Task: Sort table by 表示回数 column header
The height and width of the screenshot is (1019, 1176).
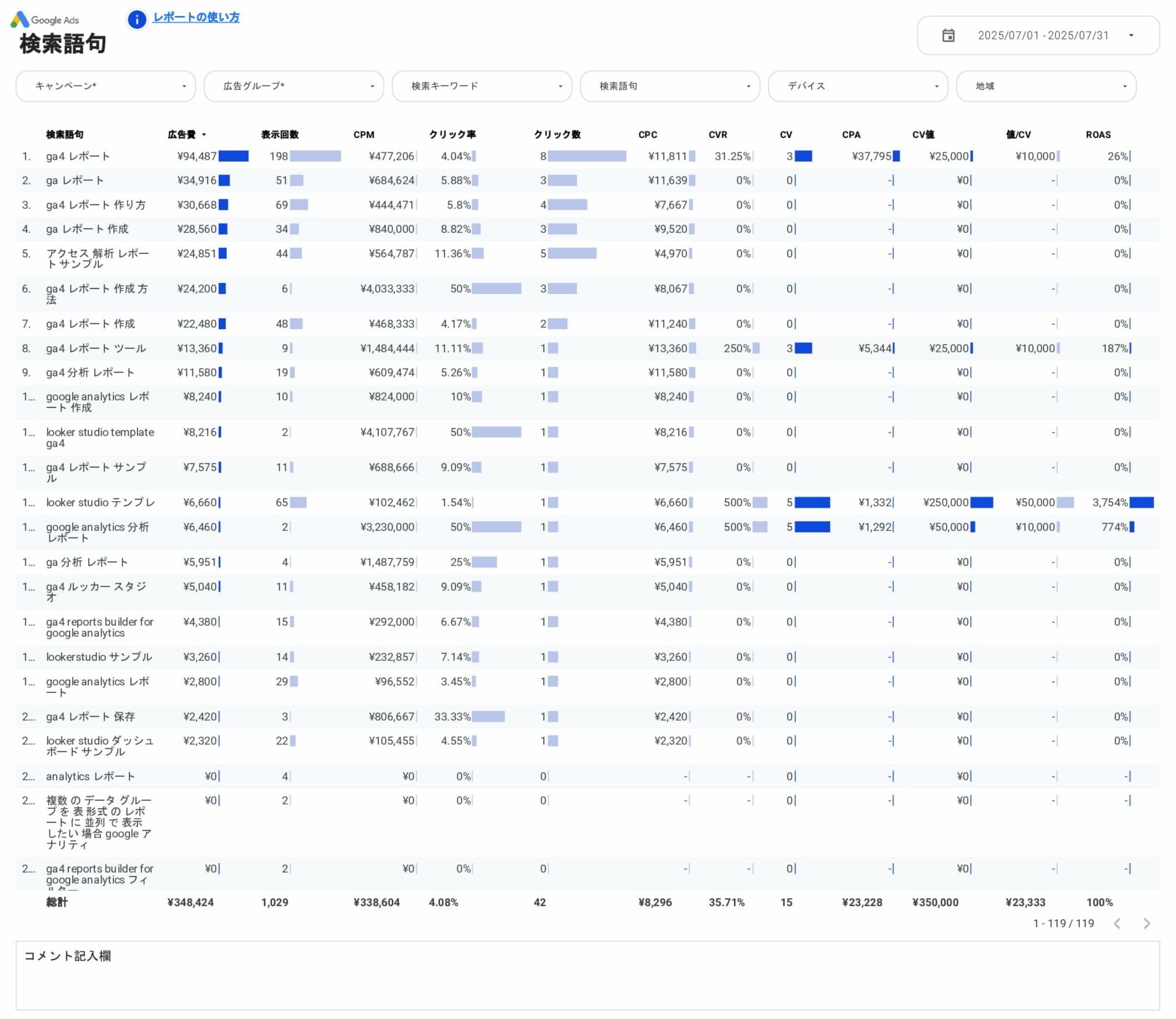Action: pyautogui.click(x=279, y=135)
